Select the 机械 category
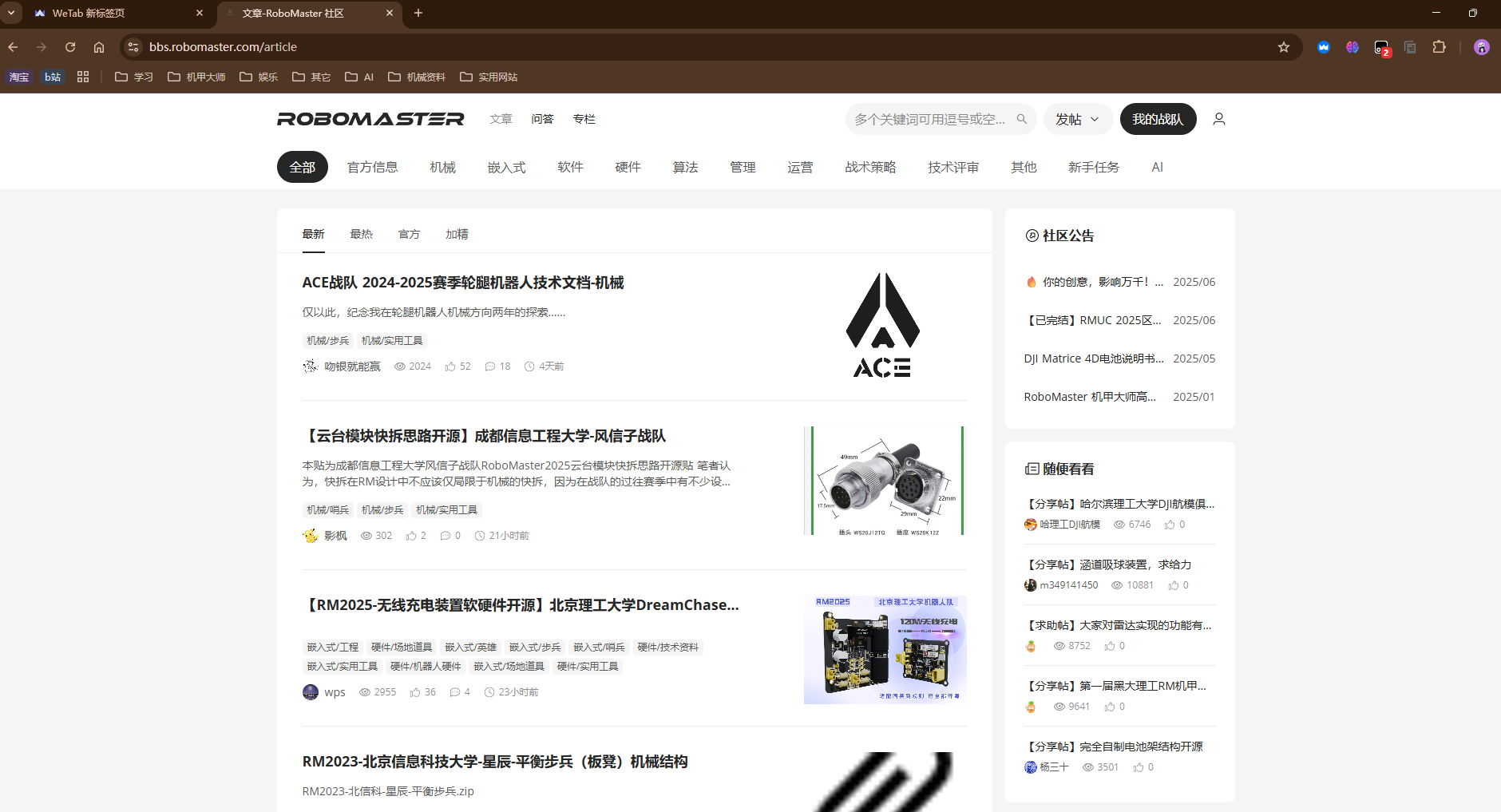Viewport: 1501px width, 812px height. tap(443, 167)
